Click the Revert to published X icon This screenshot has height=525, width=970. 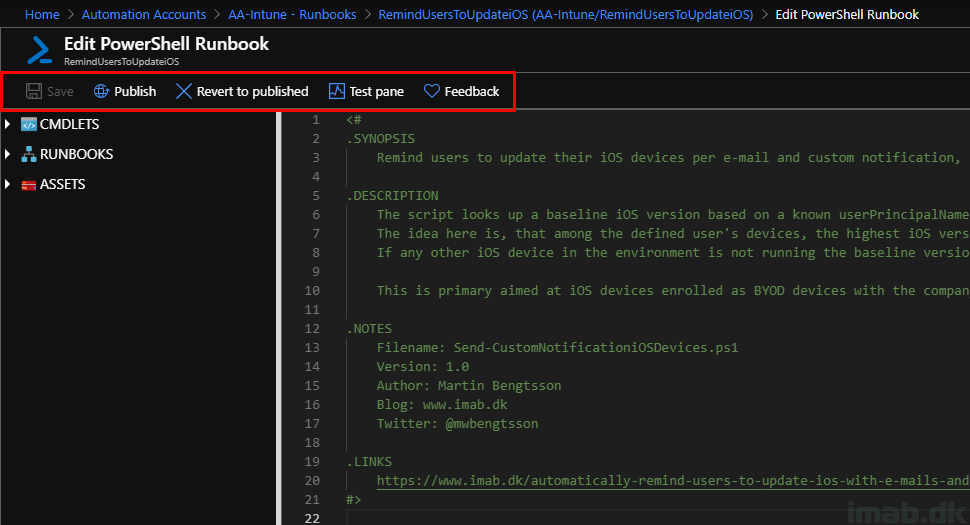184,92
